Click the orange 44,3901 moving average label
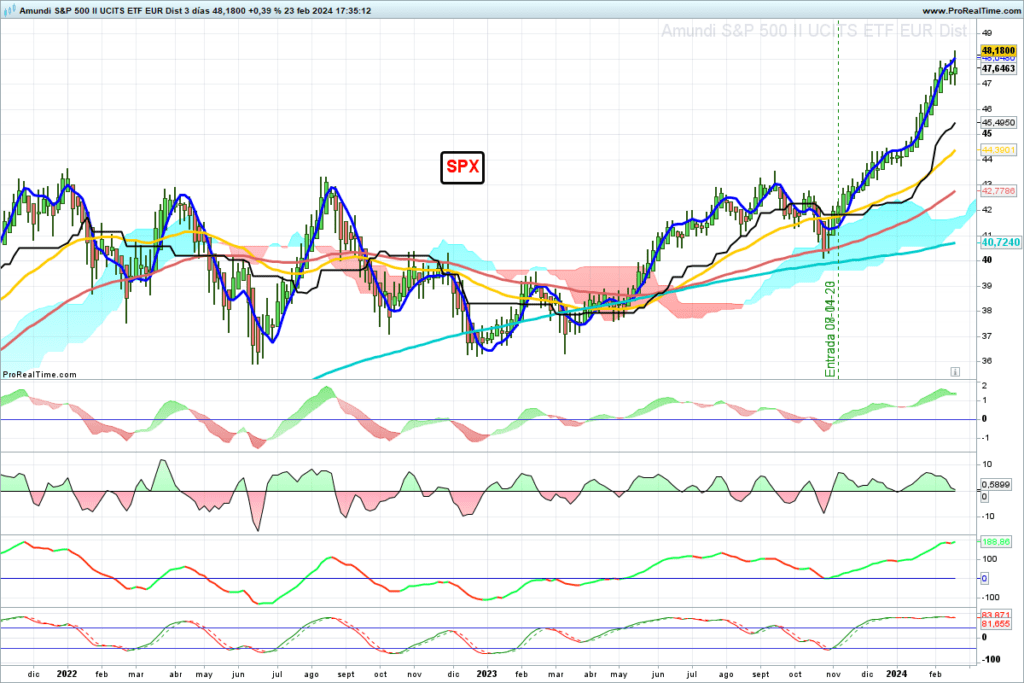Viewport: 1024px width, 683px height. pyautogui.click(x=999, y=150)
